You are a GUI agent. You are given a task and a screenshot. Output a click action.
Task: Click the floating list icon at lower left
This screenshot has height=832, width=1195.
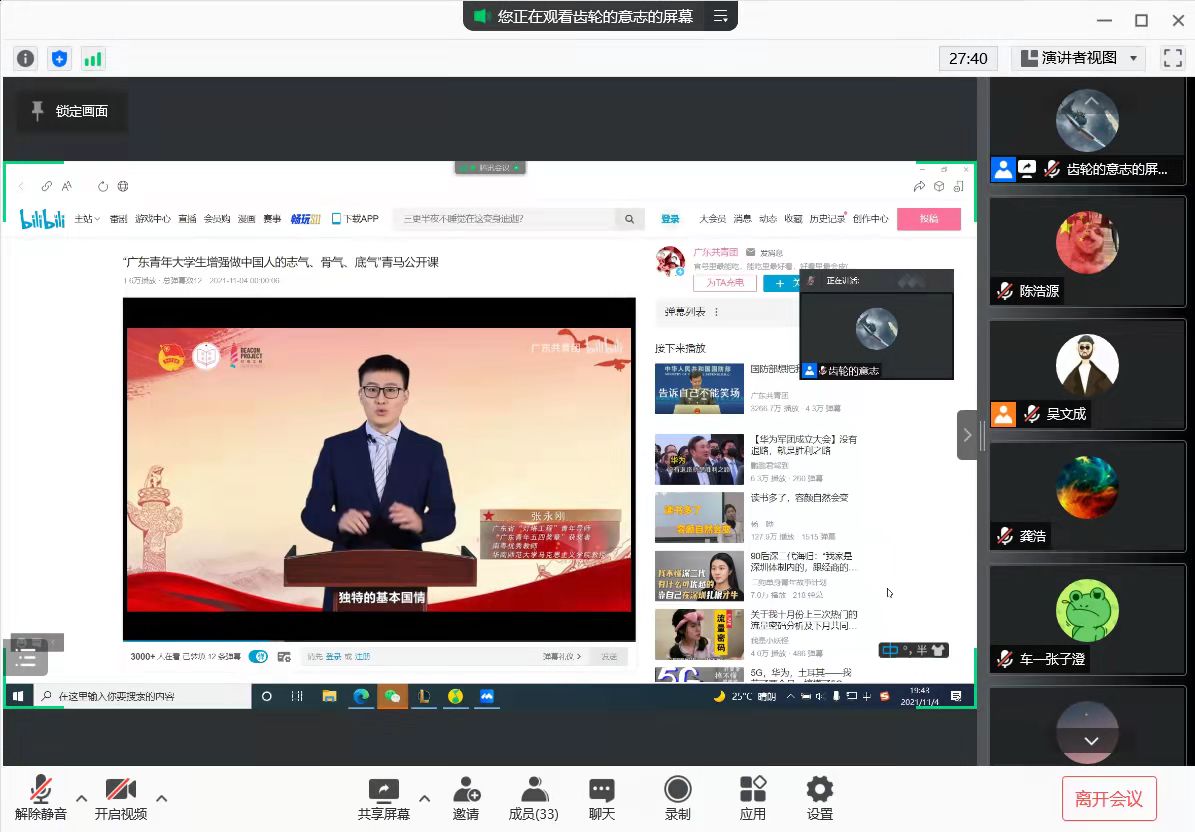(x=27, y=659)
